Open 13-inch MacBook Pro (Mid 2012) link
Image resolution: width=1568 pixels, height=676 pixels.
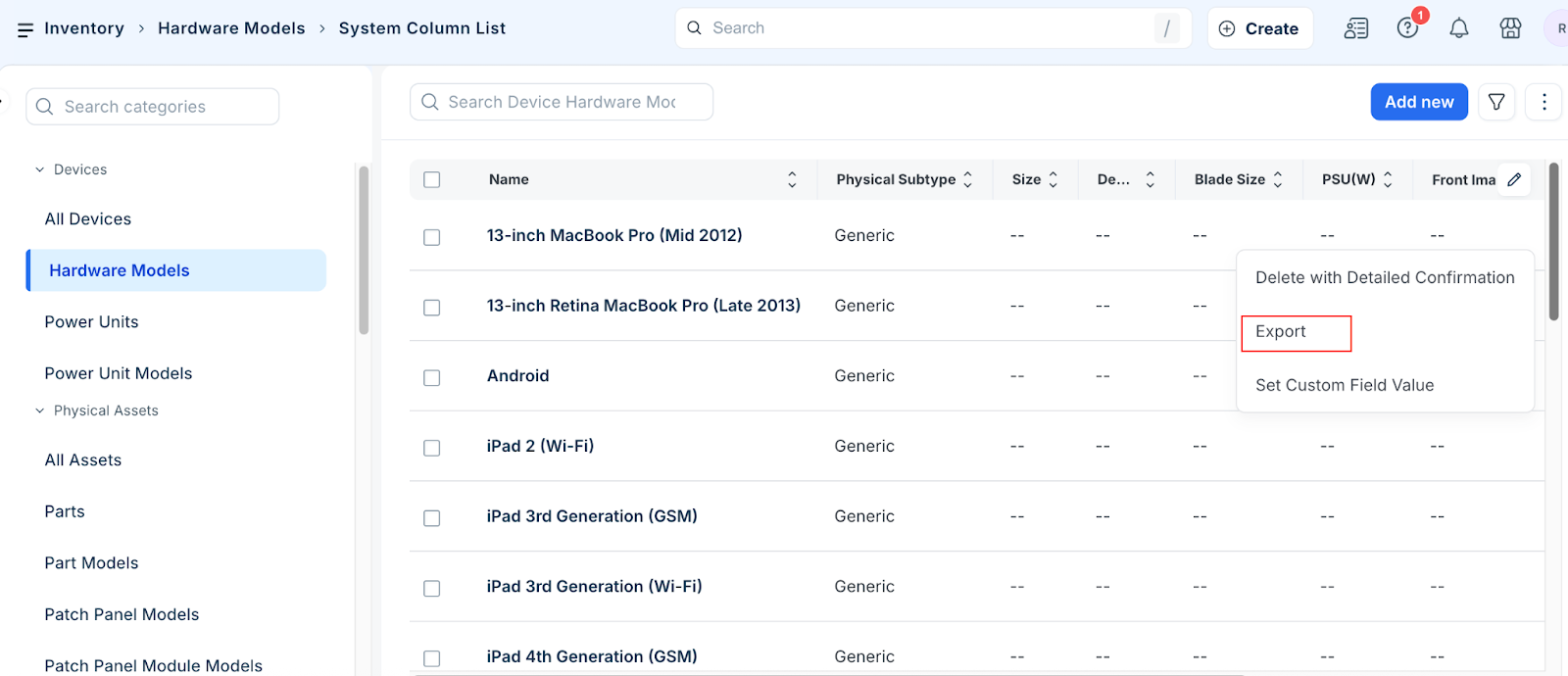(614, 235)
